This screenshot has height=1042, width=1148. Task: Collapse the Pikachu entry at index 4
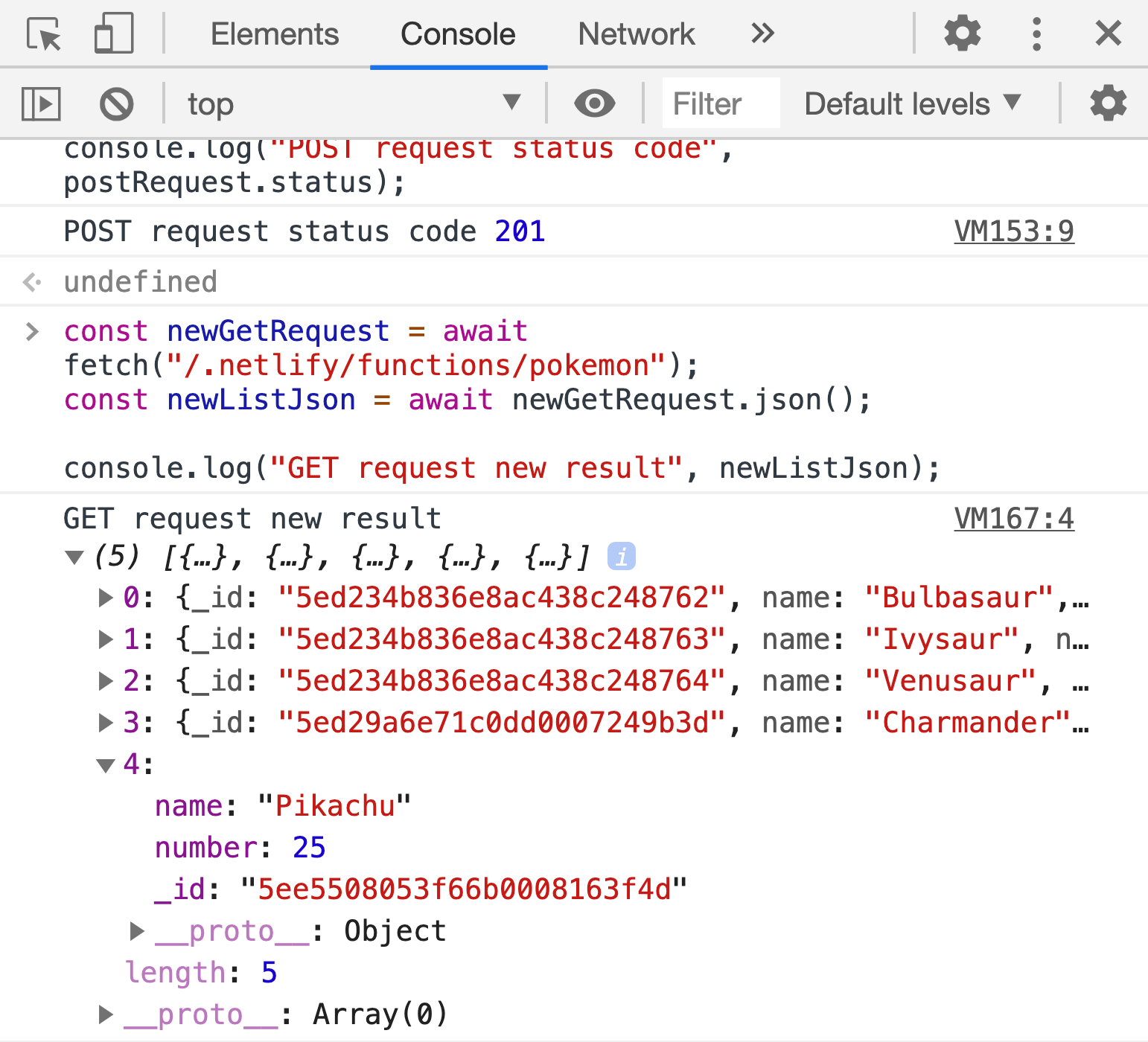click(106, 764)
